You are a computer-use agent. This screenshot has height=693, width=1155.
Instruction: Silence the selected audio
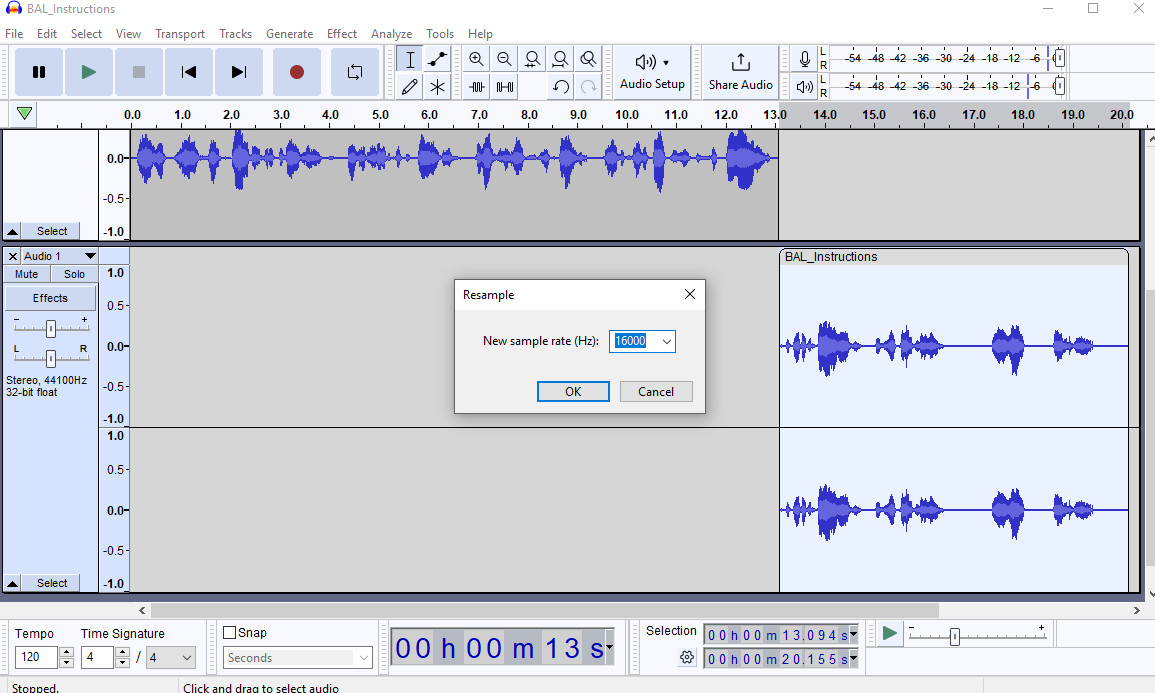505,86
